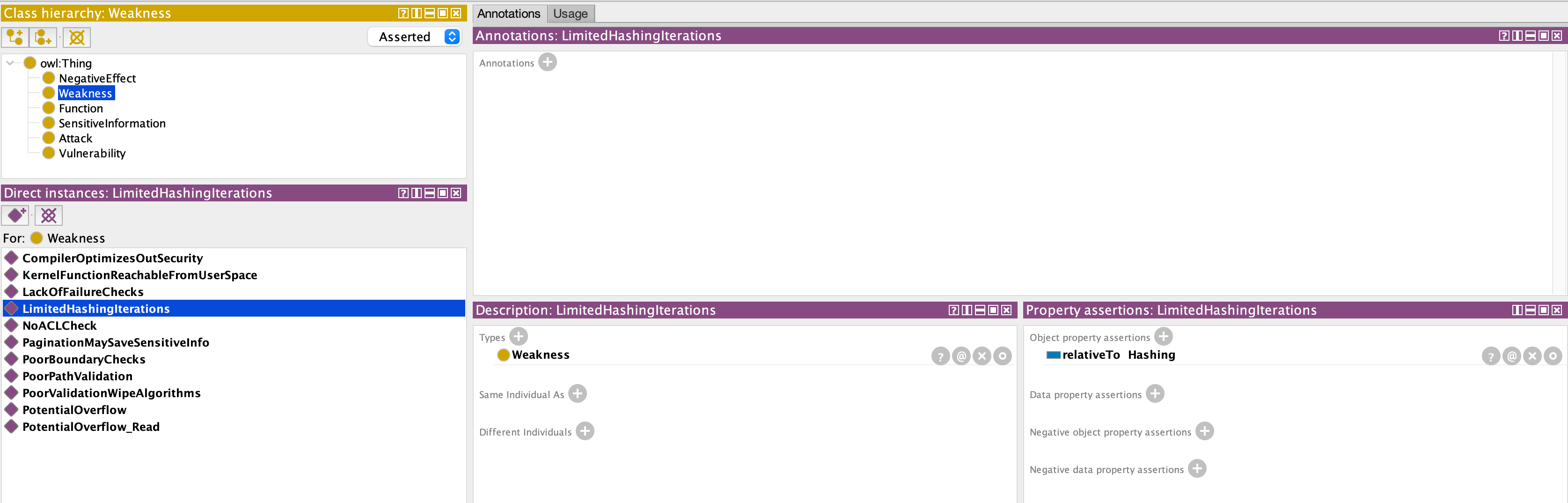Select the Annotations tab

[x=508, y=14]
